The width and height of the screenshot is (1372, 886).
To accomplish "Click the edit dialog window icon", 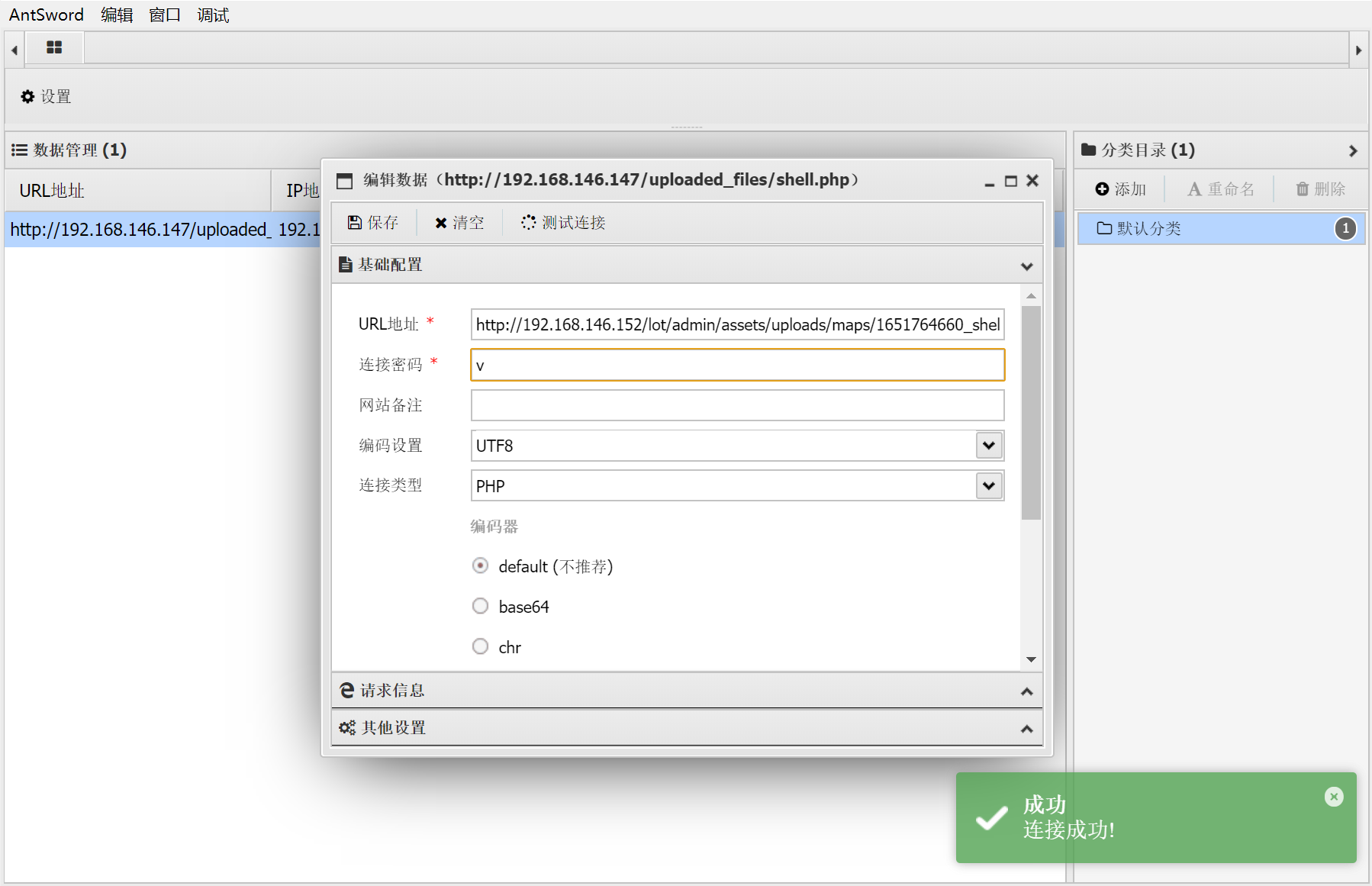I will pyautogui.click(x=345, y=181).
